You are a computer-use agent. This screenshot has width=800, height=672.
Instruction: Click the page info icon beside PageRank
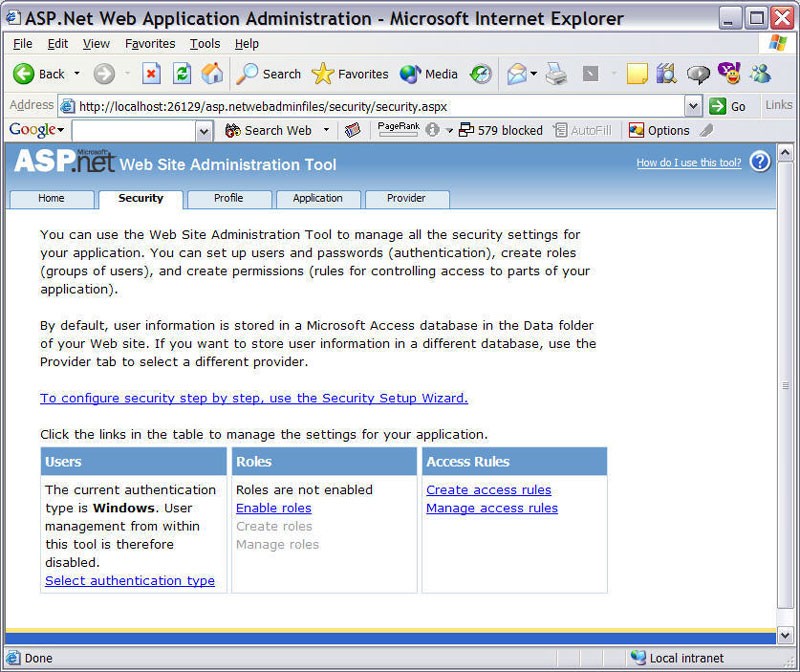pos(433,130)
